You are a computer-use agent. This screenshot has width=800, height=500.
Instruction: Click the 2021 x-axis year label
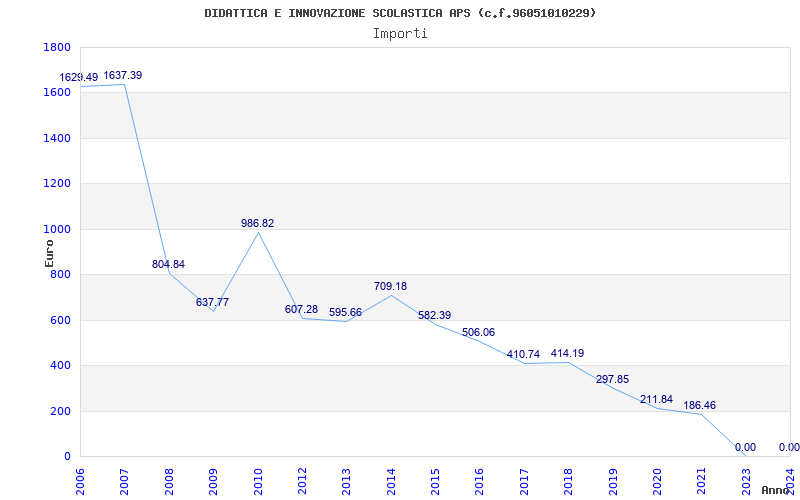point(702,482)
